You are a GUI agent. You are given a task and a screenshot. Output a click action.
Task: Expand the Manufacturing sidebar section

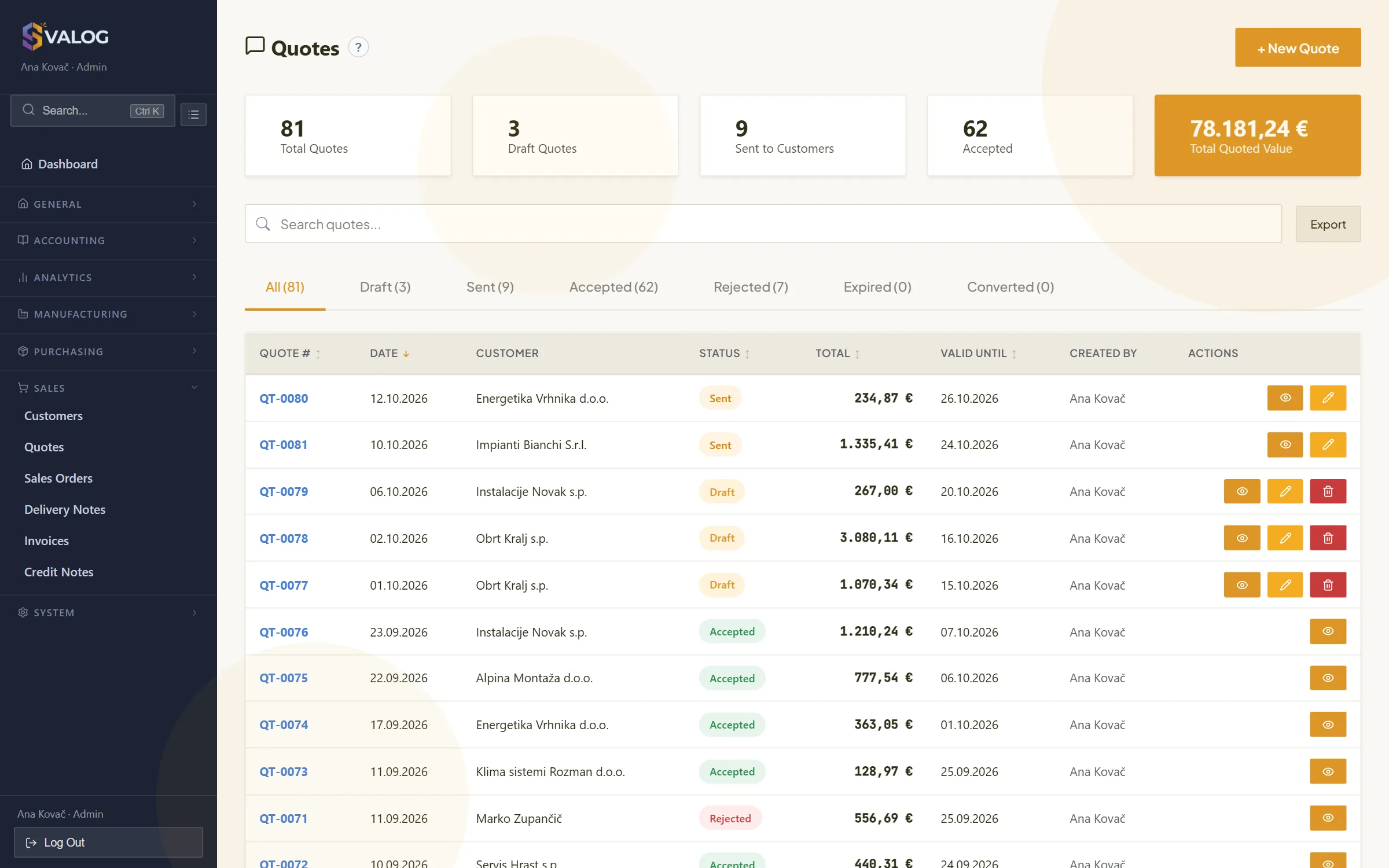[x=108, y=314]
